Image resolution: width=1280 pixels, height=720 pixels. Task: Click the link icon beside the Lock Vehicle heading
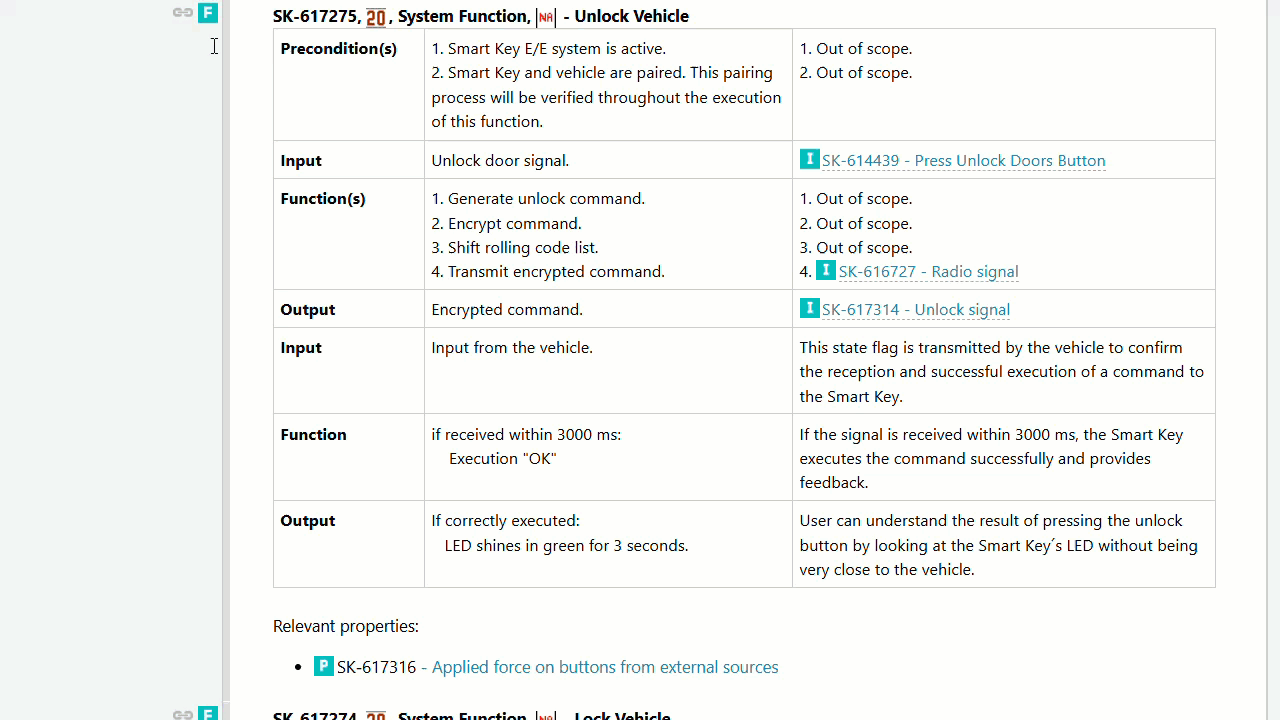pos(182,714)
